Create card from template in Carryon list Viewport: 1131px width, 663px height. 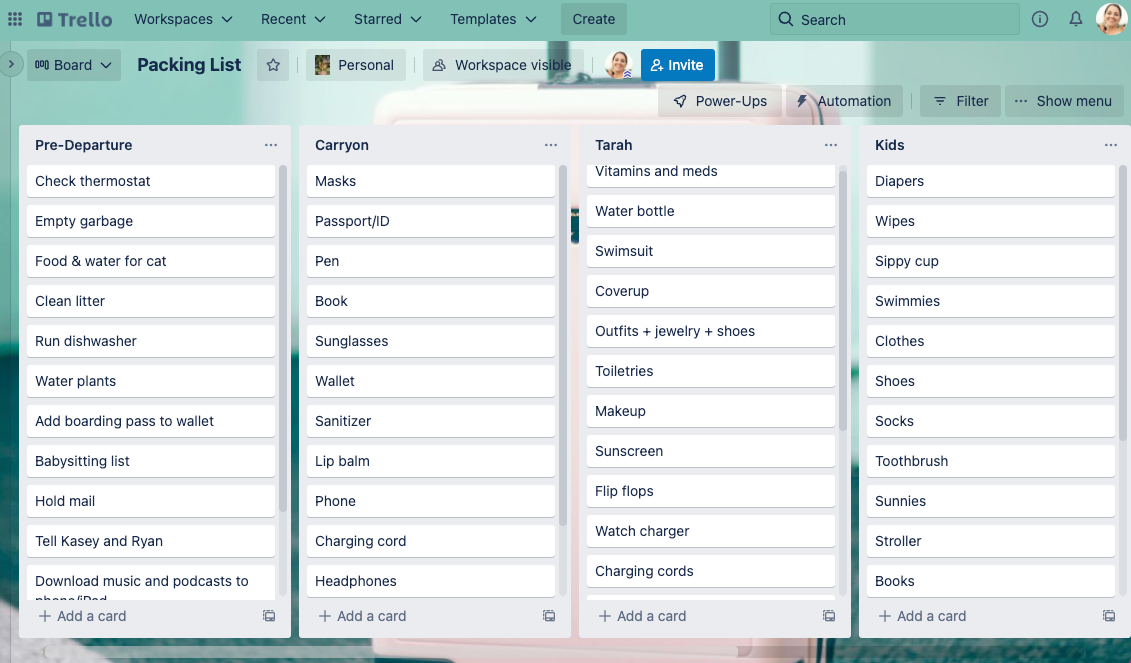pyautogui.click(x=548, y=616)
